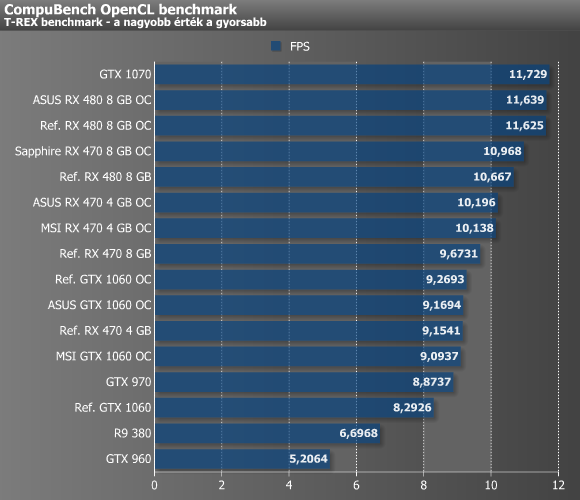Click value 5,2064 on the bar
This screenshot has height=500, width=580.
[x=308, y=459]
